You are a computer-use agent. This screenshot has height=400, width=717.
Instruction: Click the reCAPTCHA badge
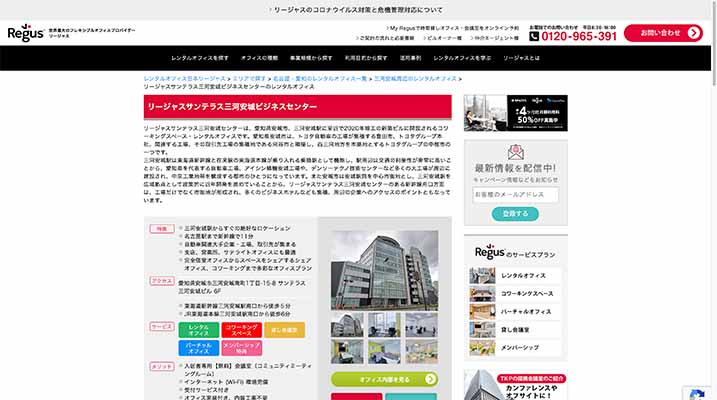[x=697, y=394]
